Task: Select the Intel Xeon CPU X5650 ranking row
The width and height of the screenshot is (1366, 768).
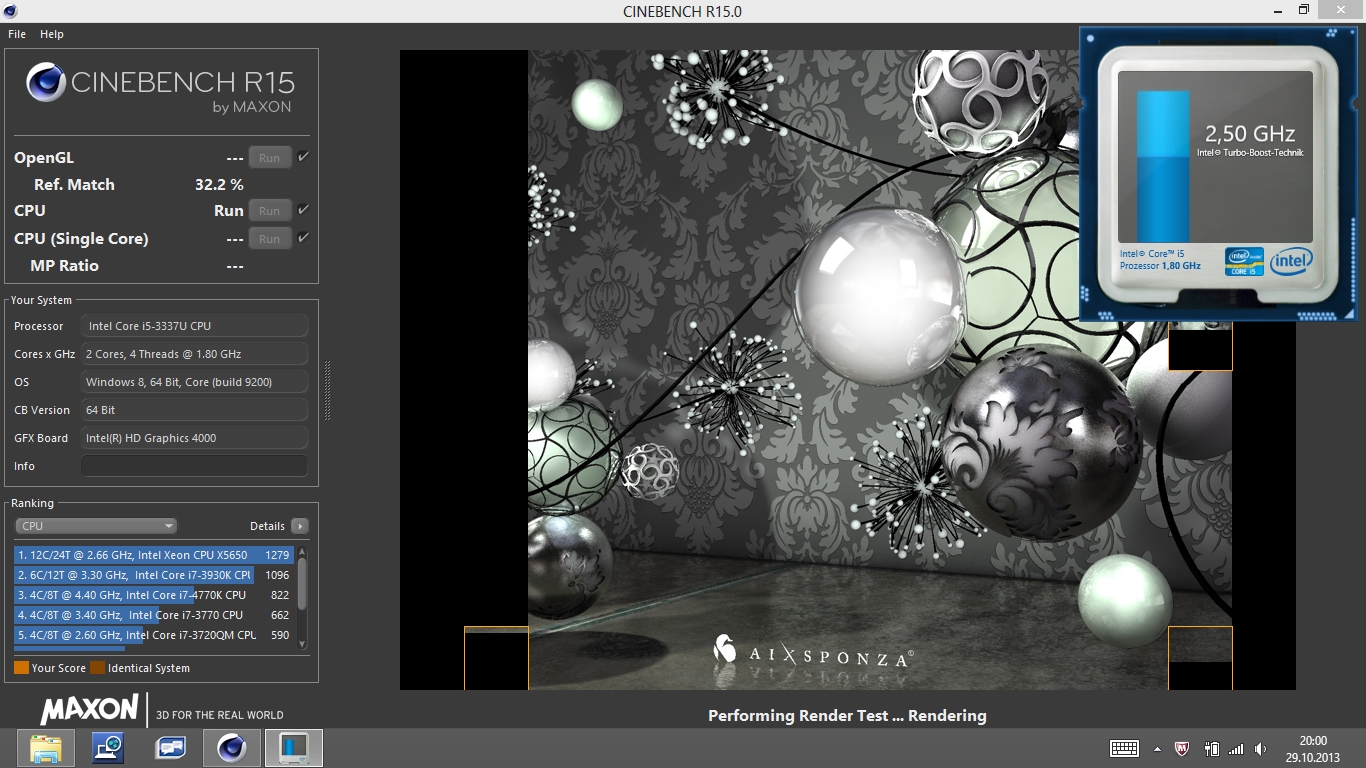Action: [x=154, y=555]
